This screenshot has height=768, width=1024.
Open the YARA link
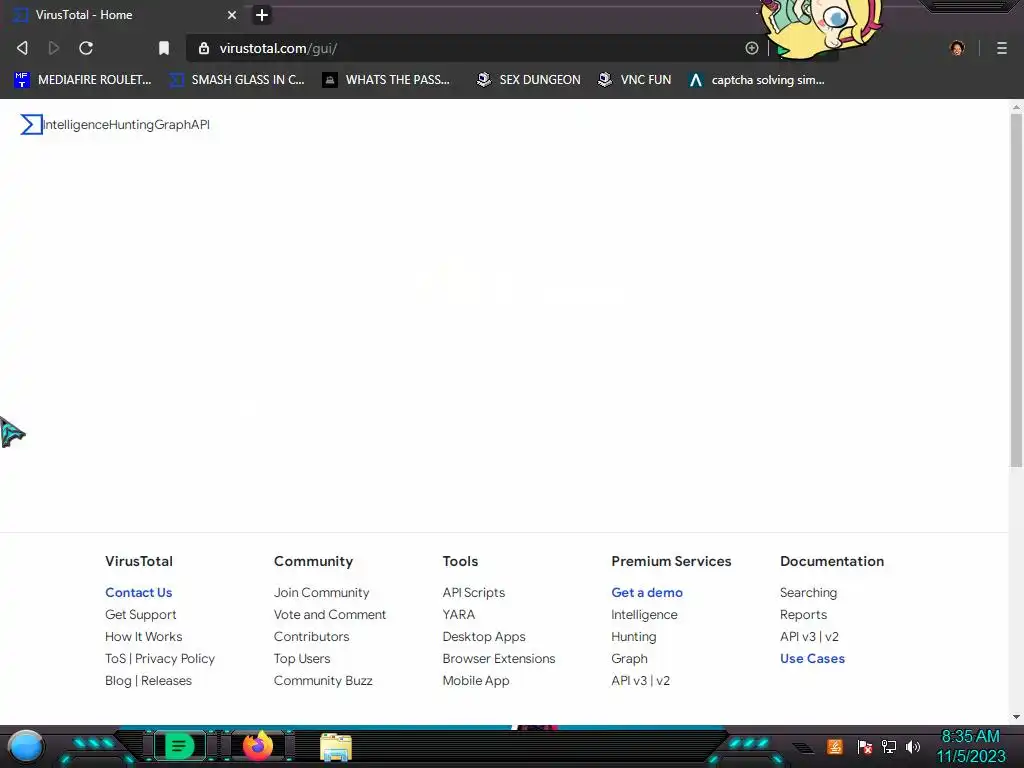(458, 615)
